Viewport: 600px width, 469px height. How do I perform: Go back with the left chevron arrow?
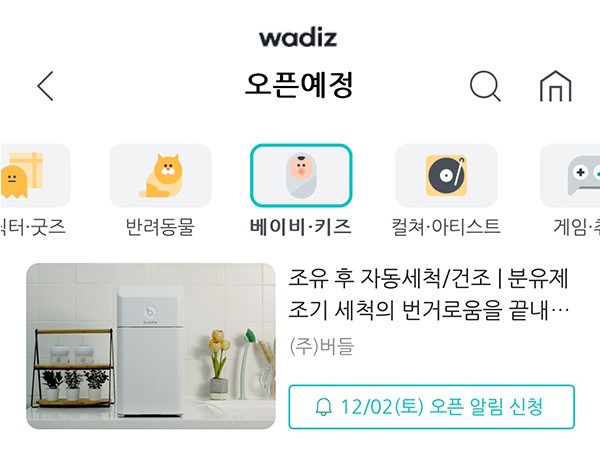[x=46, y=86]
